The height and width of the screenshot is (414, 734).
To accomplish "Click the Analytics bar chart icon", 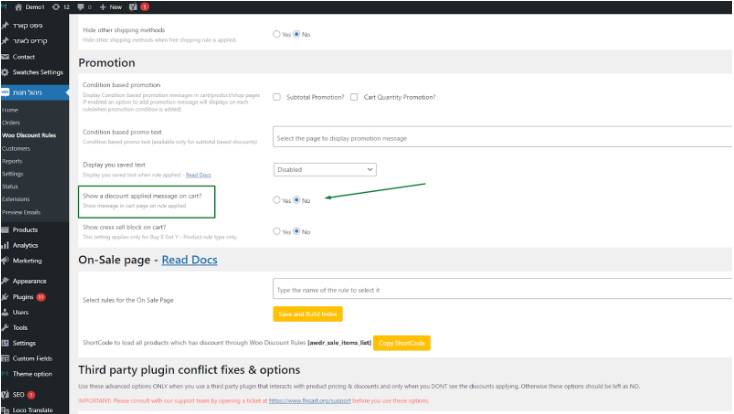I will [5, 245].
